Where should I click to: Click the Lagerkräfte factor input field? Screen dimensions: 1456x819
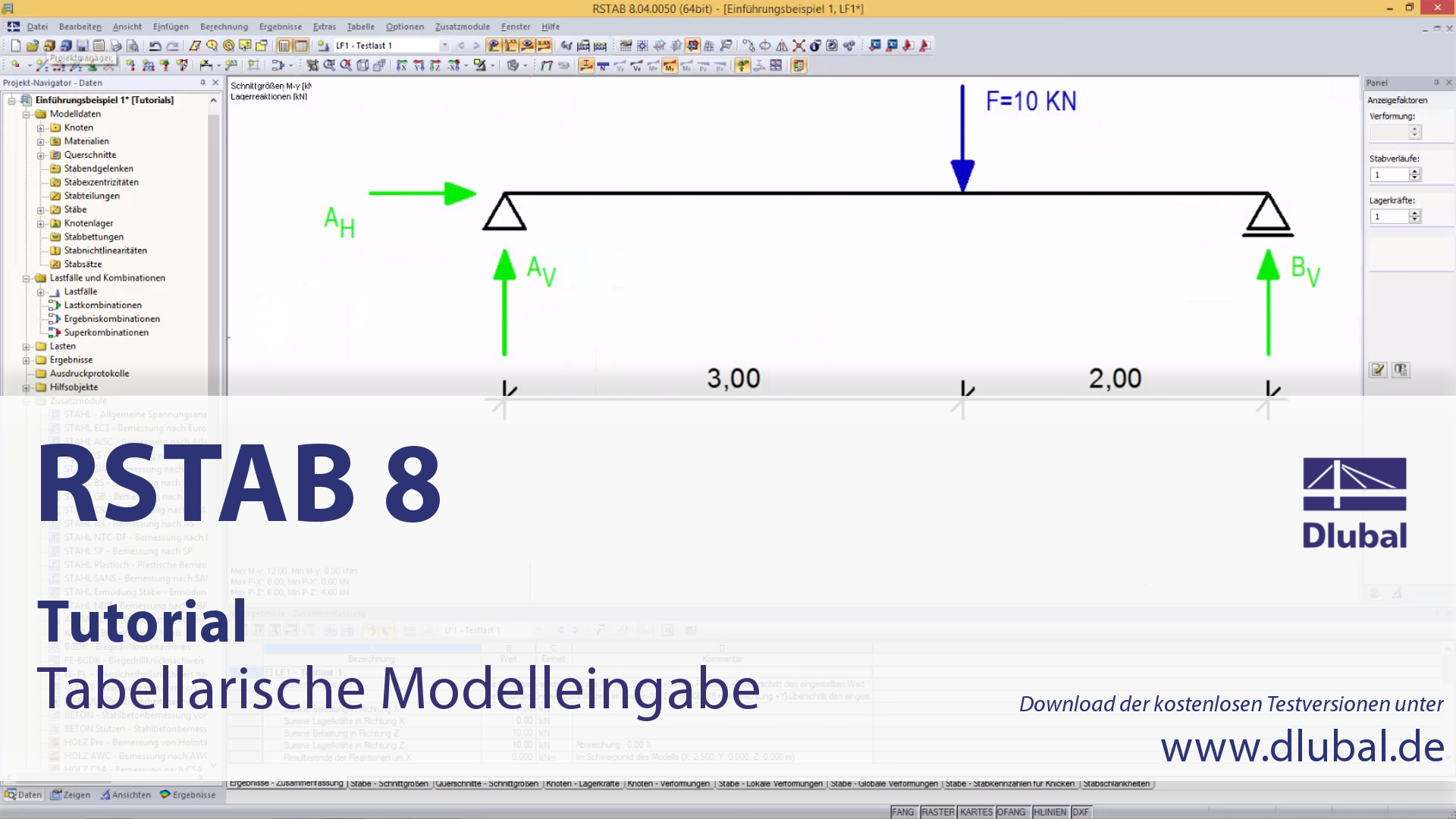[1389, 217]
